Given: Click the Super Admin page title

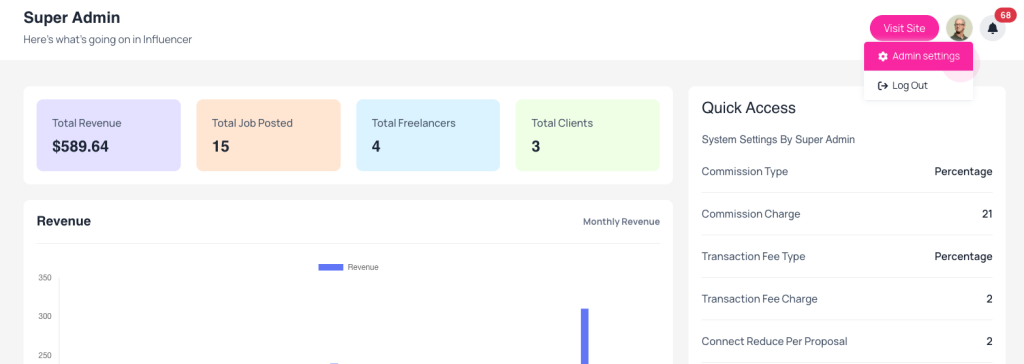Looking at the screenshot, I should coord(72,18).
